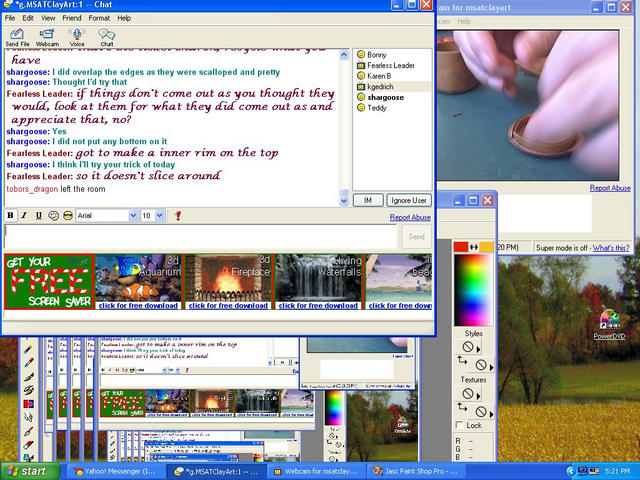
Task: Click the Bonny smiley status icon
Action: pos(361,54)
